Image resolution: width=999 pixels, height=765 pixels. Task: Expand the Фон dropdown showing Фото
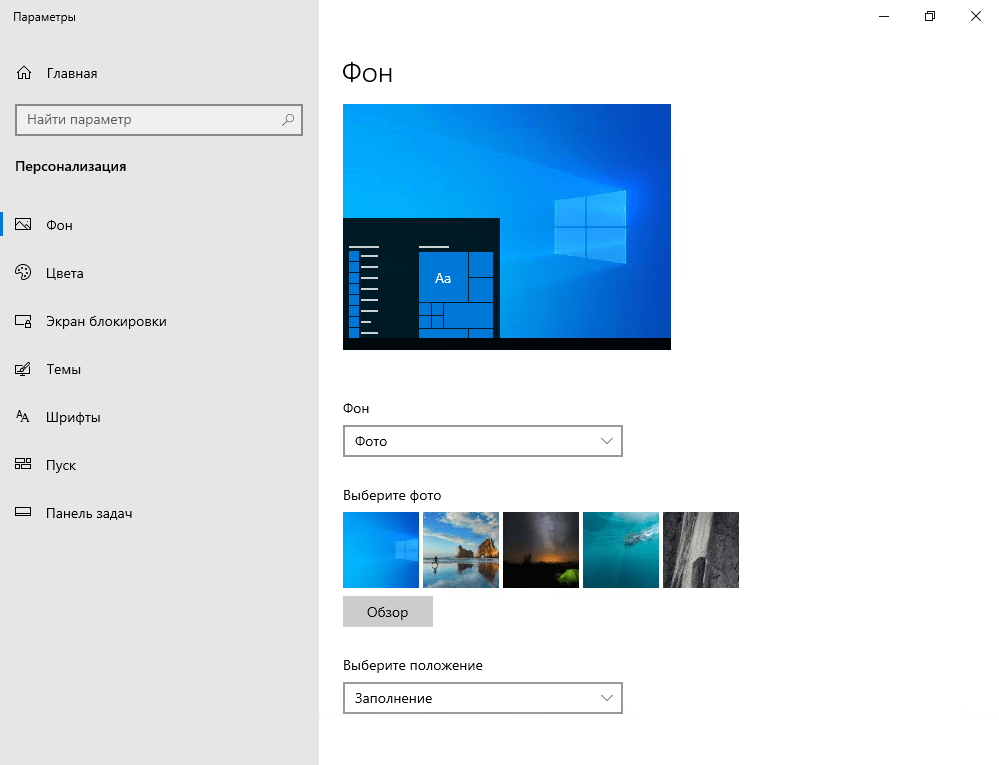[482, 441]
